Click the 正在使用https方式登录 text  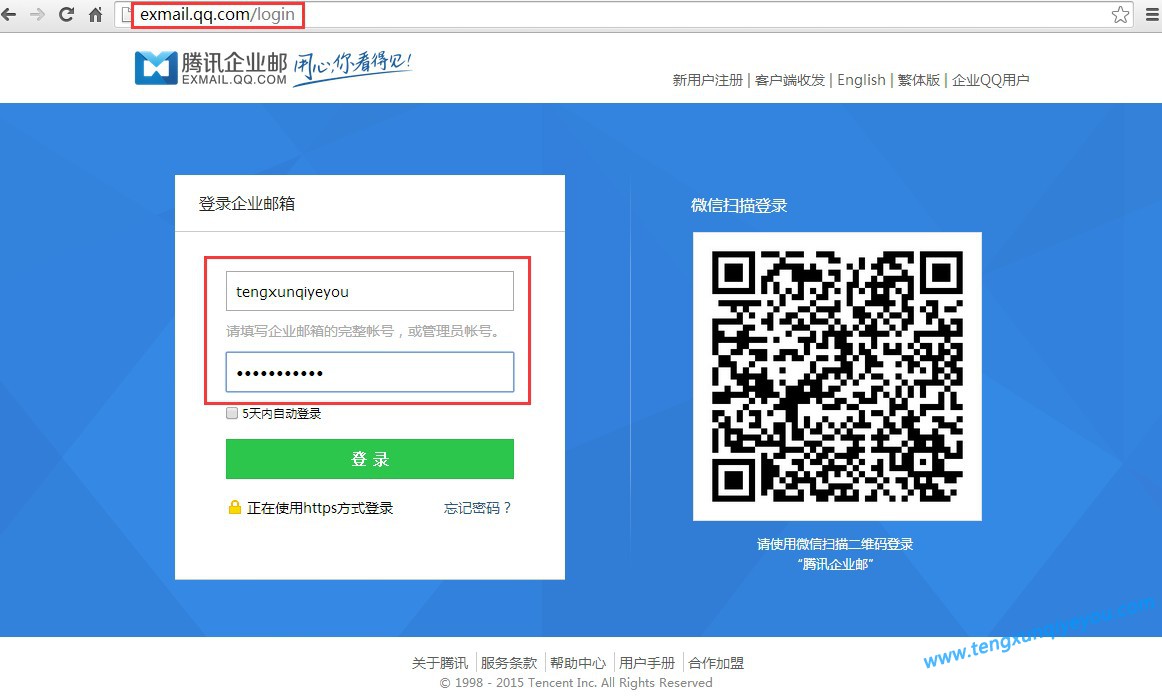pyautogui.click(x=320, y=507)
